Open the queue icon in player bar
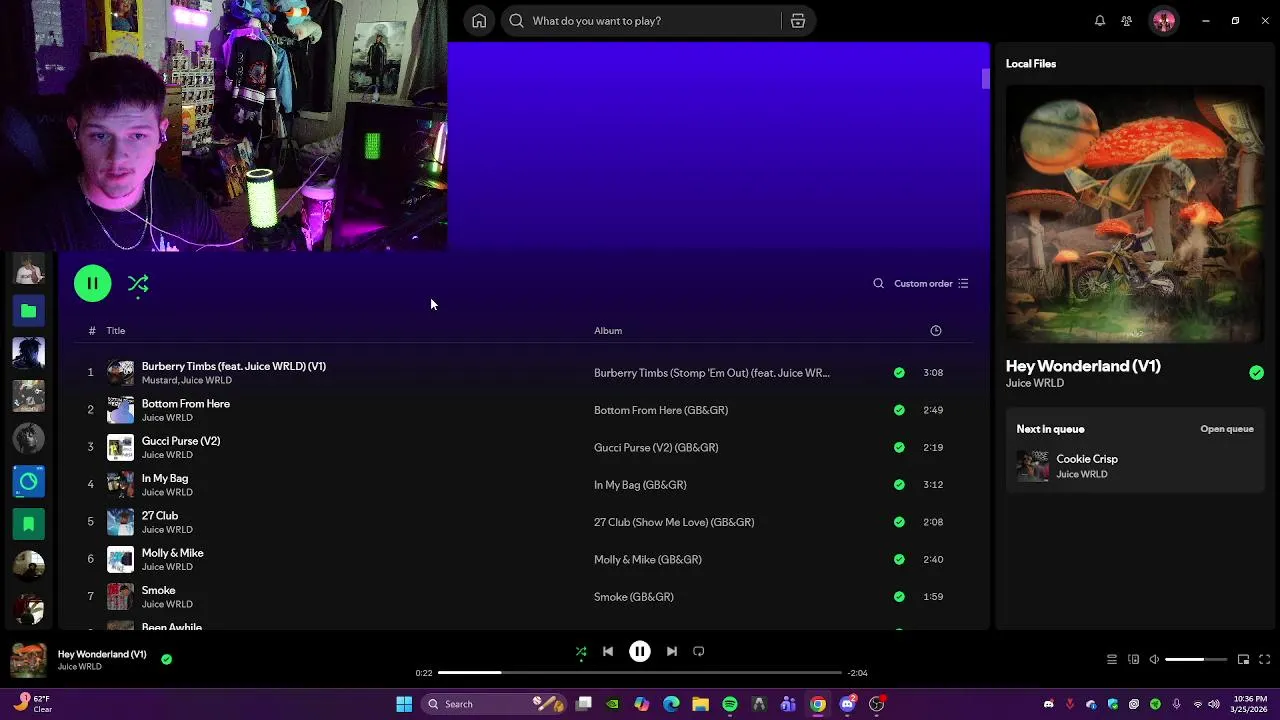This screenshot has width=1280, height=720. 1111,660
